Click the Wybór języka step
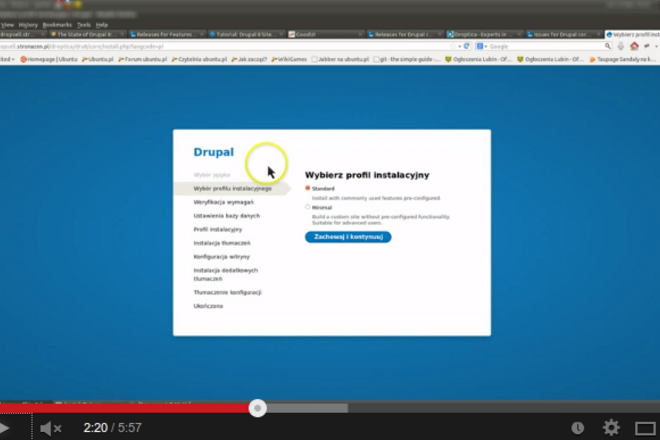Viewport: 660px width, 440px height. tap(212, 175)
